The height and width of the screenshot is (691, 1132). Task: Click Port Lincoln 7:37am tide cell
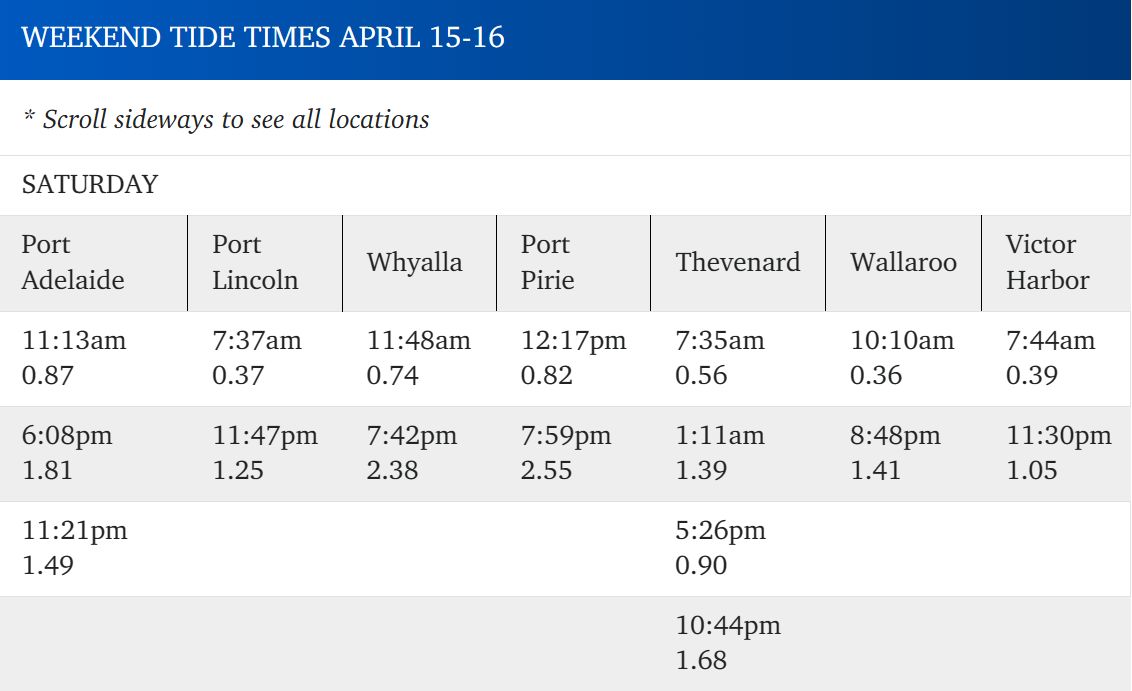tap(256, 358)
